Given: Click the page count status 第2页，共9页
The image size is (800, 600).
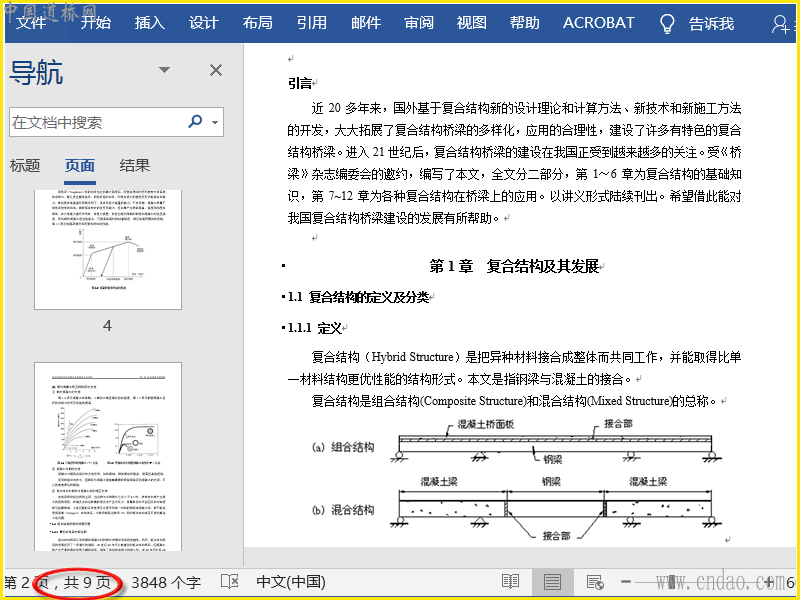Looking at the screenshot, I should pyautogui.click(x=58, y=582).
